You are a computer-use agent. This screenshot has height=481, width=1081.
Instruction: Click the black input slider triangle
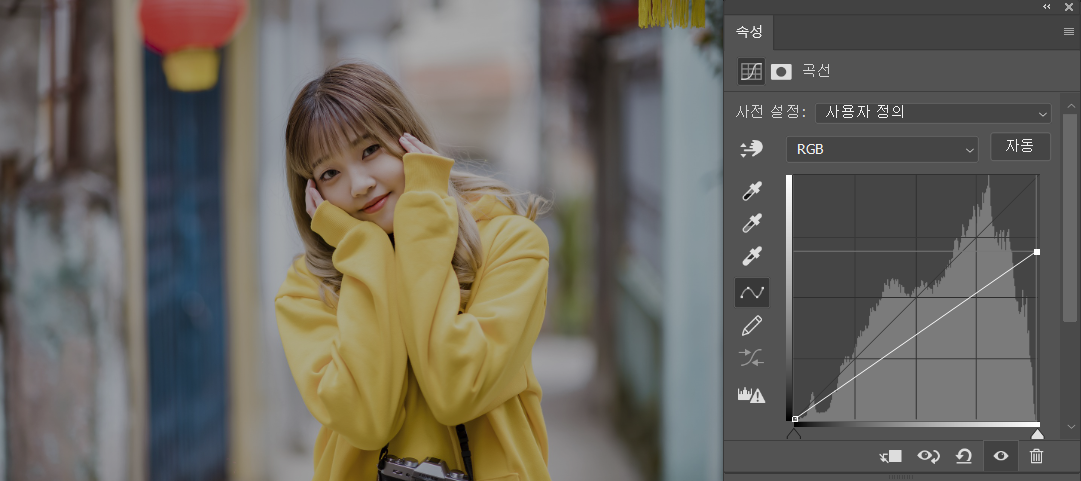[x=794, y=434]
